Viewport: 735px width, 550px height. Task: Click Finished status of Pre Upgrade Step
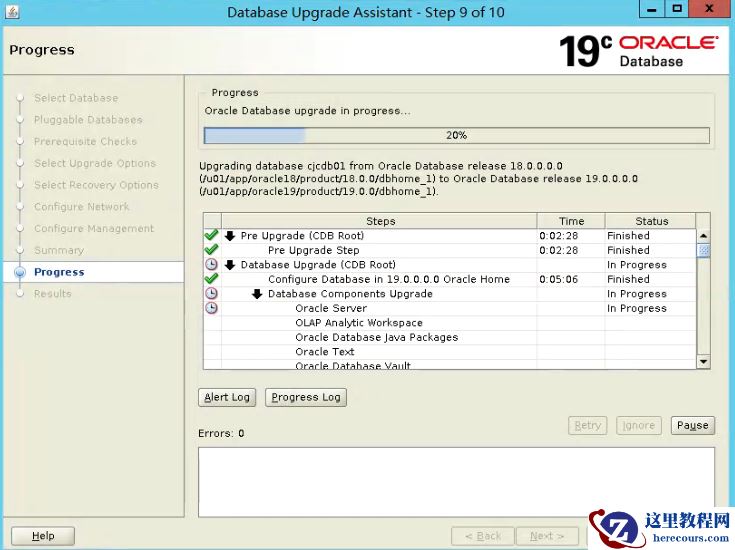628,250
